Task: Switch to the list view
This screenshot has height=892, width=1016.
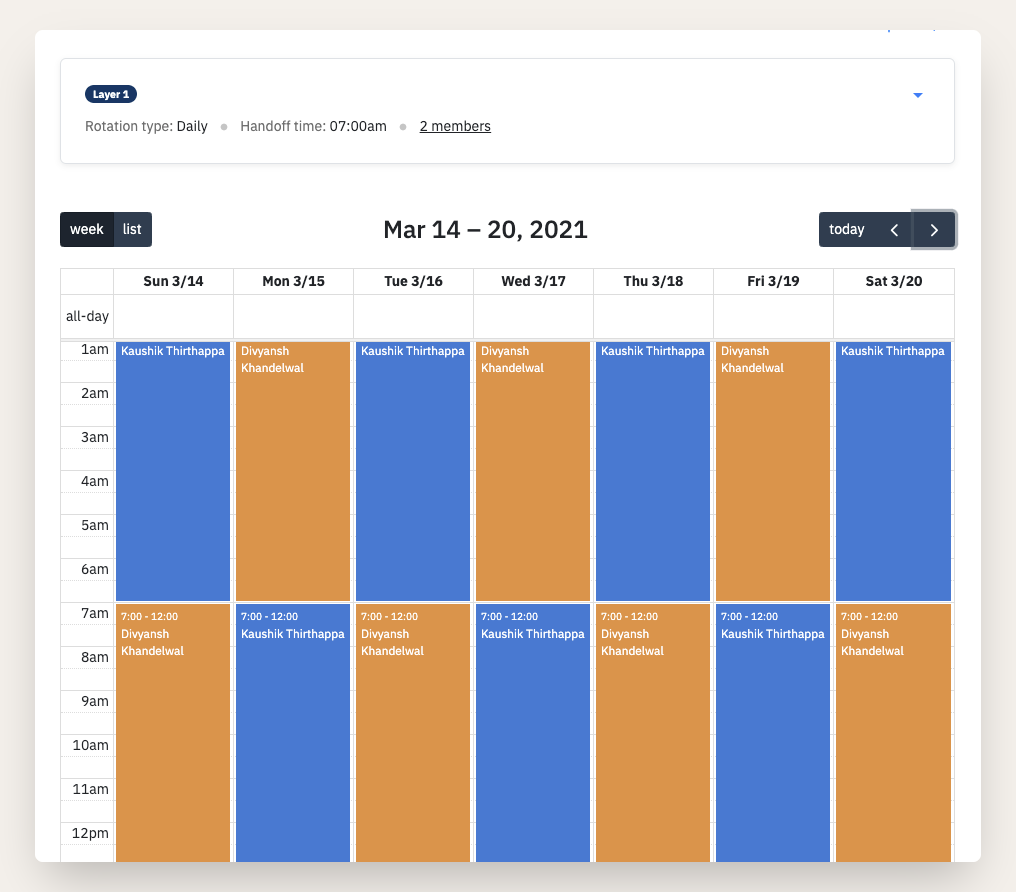Action: (x=132, y=229)
